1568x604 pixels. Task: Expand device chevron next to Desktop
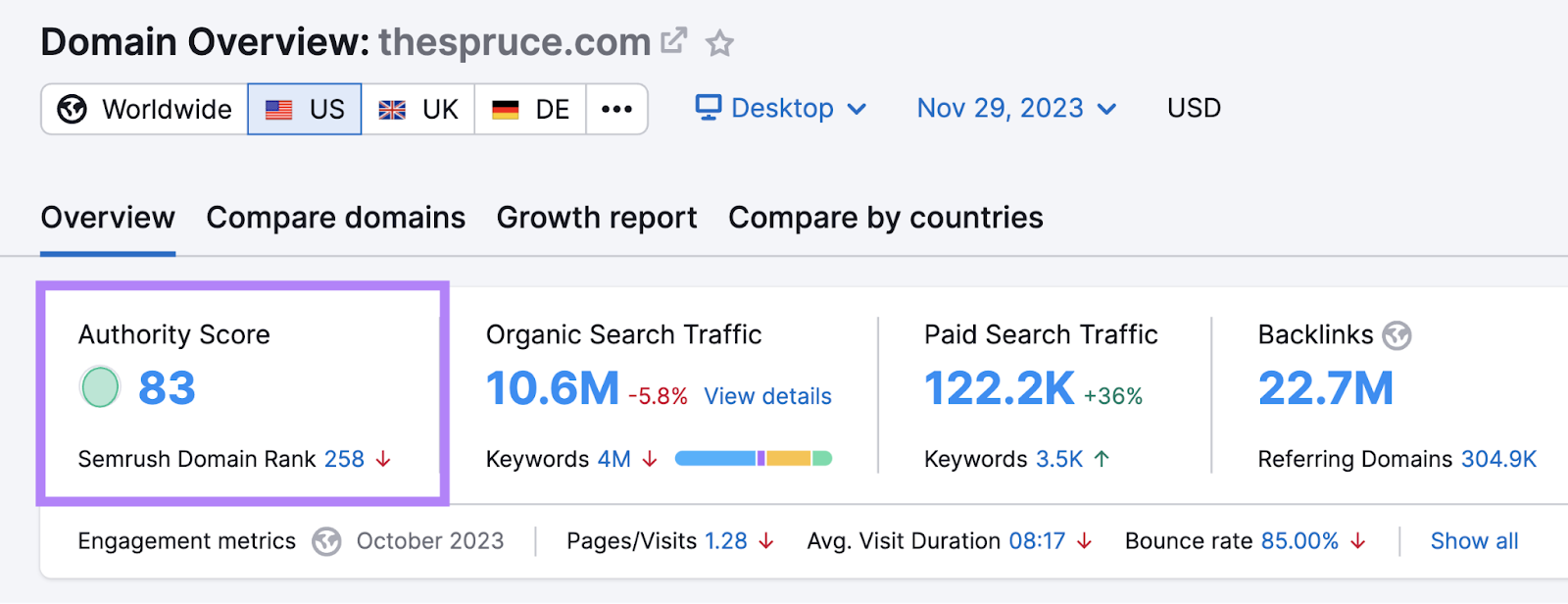point(857,109)
